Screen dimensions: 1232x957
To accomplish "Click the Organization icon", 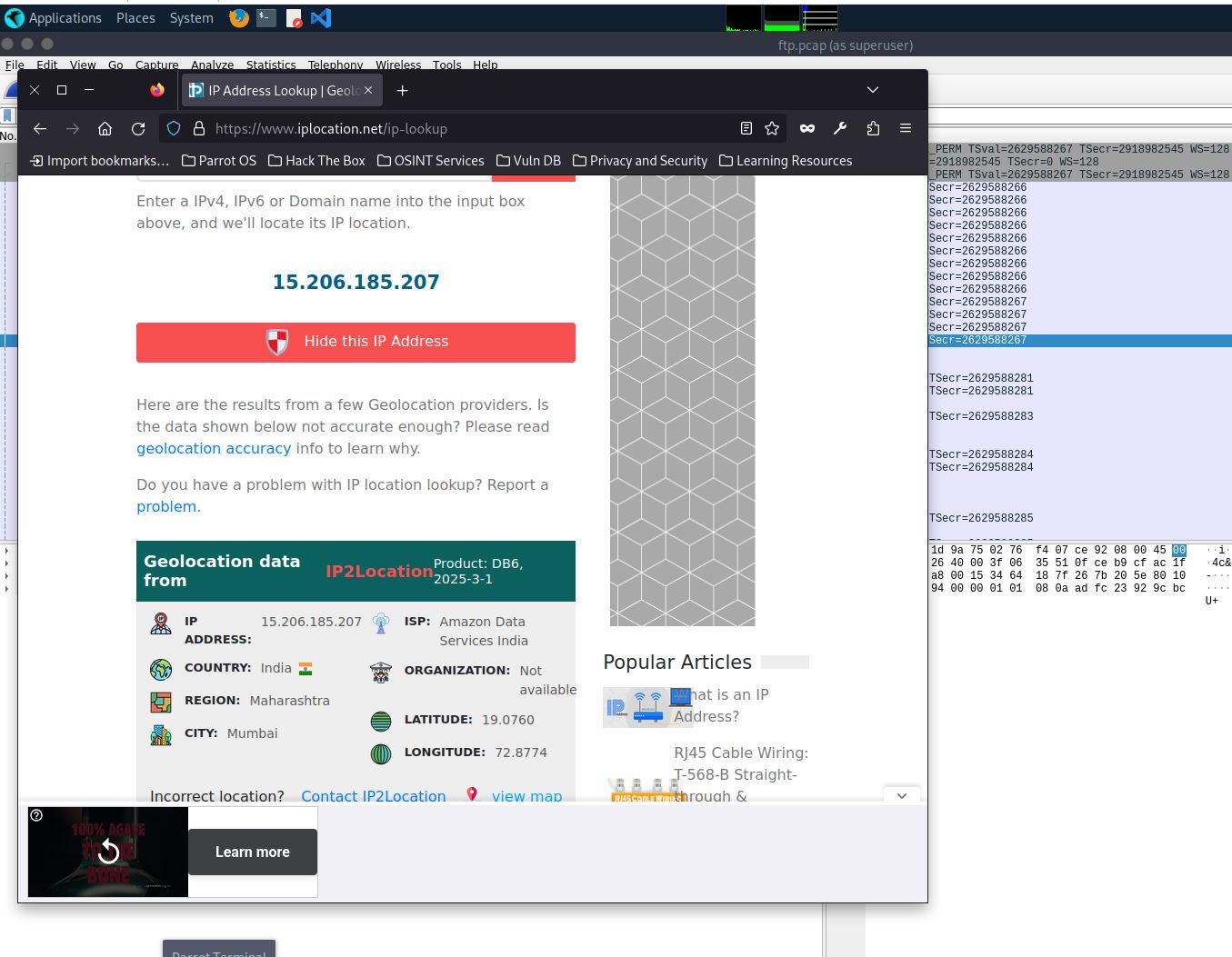I will 381,673.
